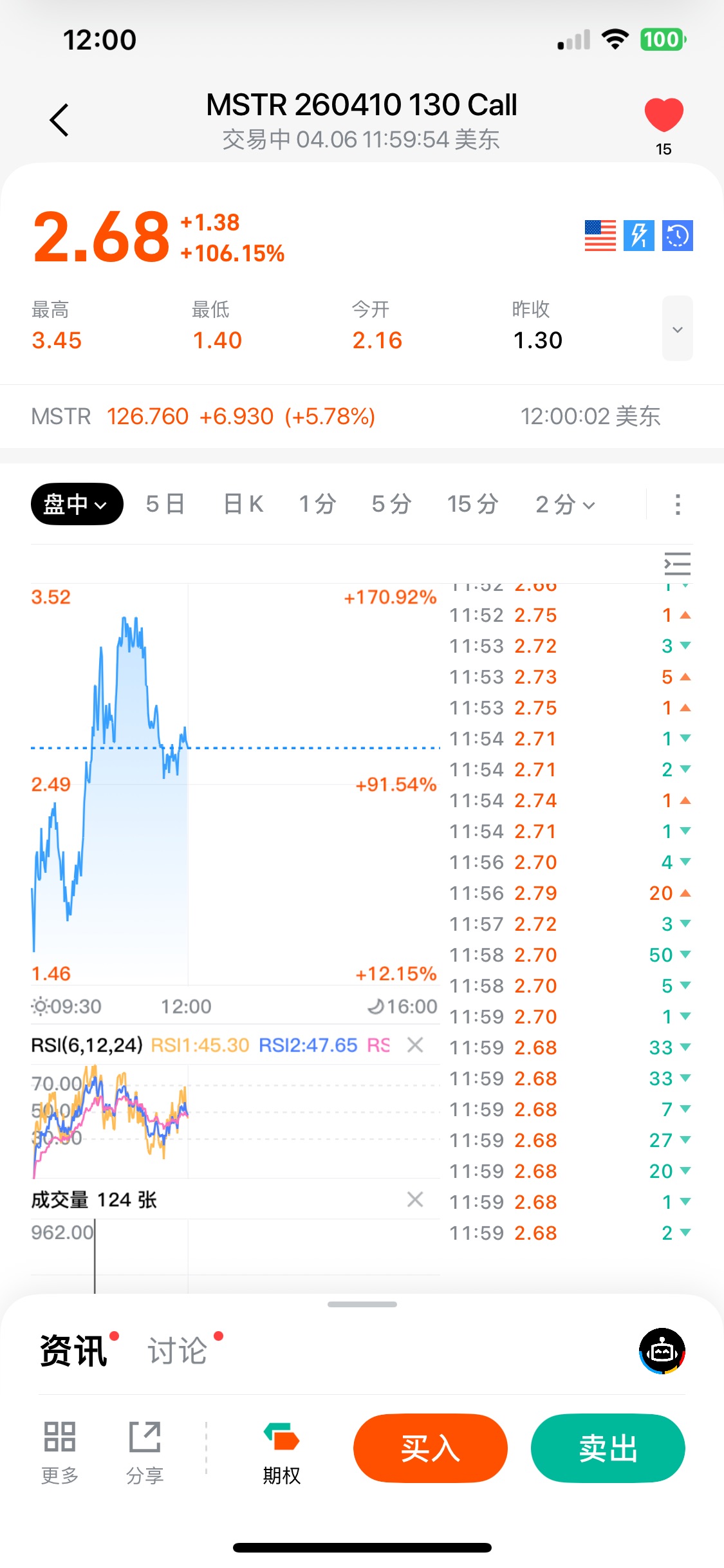
Task: Switch to the 日K chart tab
Action: click(x=243, y=504)
